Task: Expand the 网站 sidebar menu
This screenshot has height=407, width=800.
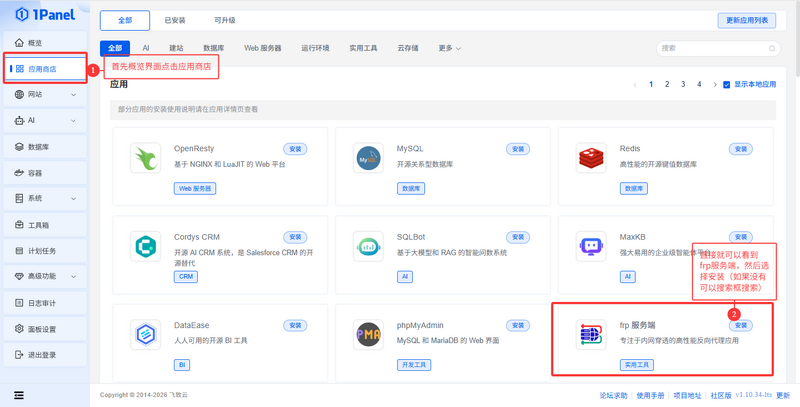Action: pyautogui.click(x=44, y=94)
